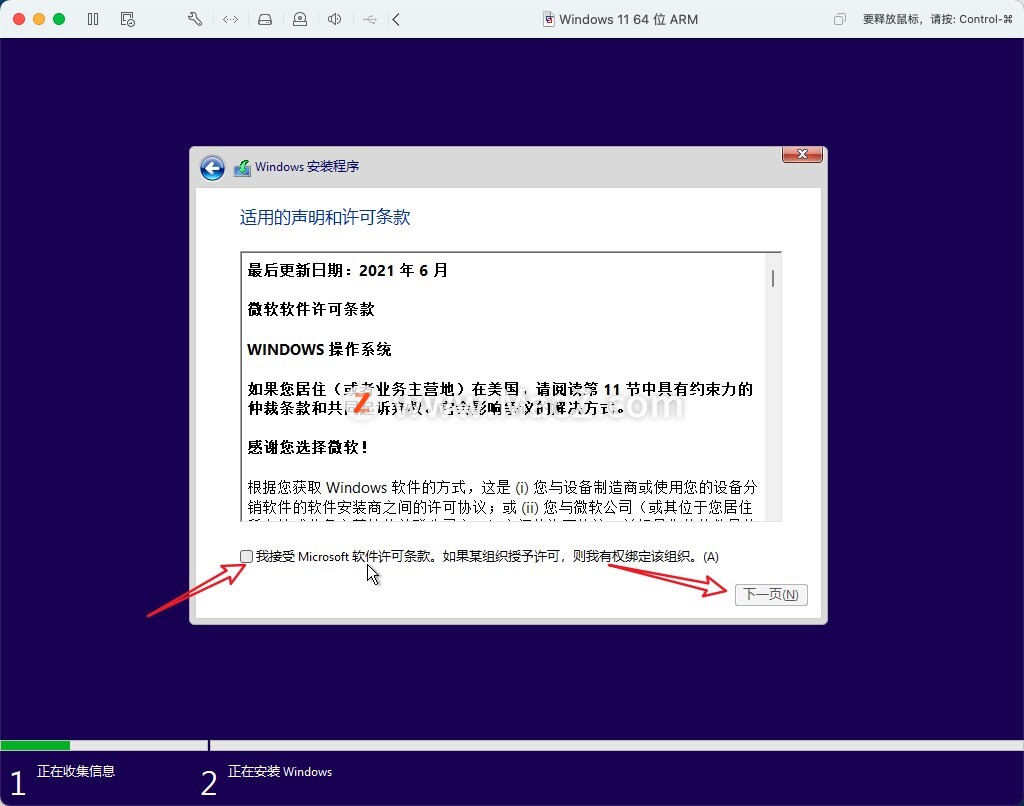Viewport: 1024px width, 806px height.
Task: Click the window title Windows 11 64 位 ARM
Action: pyautogui.click(x=628, y=20)
